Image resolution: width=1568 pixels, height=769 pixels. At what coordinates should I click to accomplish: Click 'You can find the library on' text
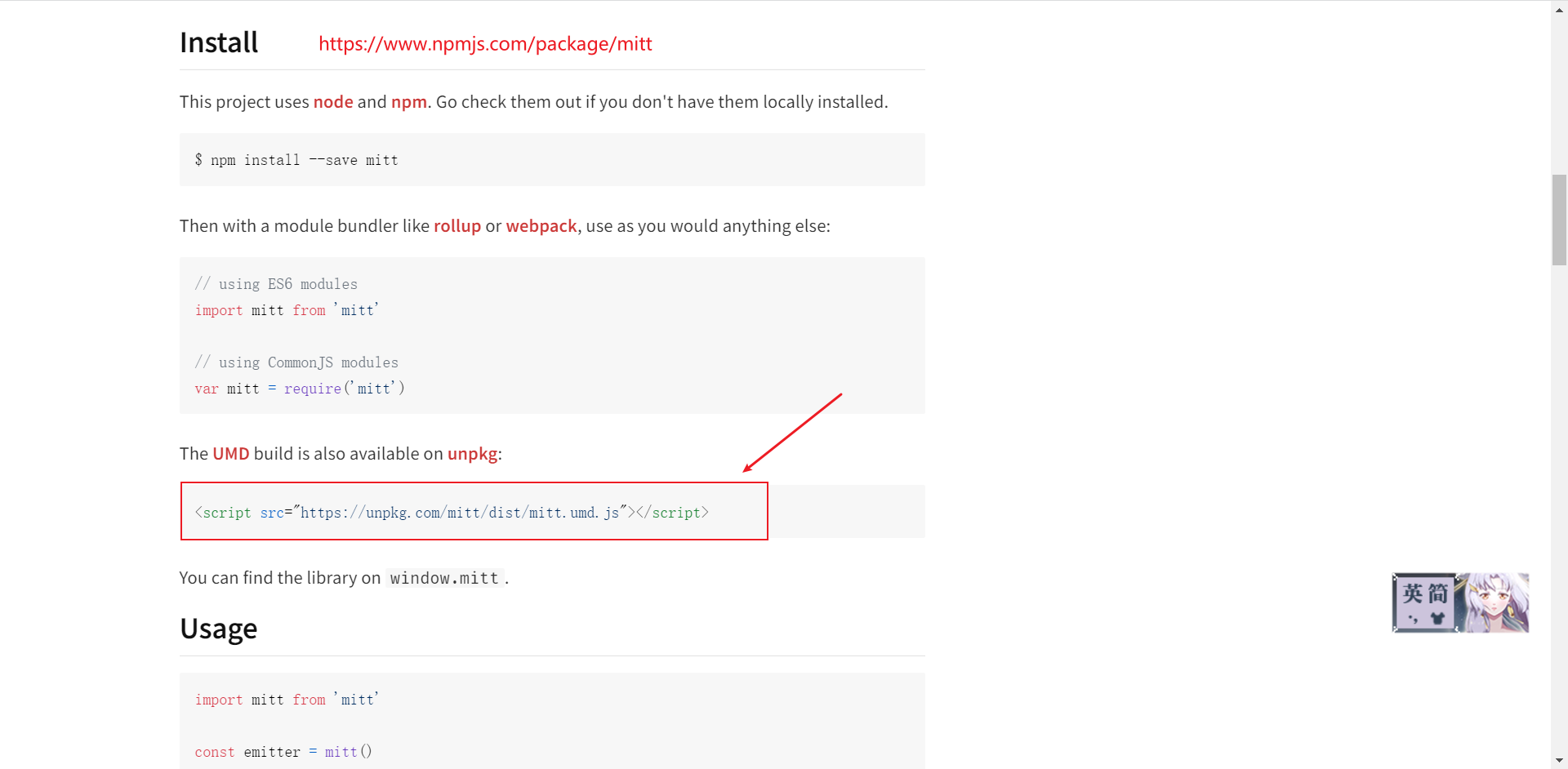pos(280,578)
